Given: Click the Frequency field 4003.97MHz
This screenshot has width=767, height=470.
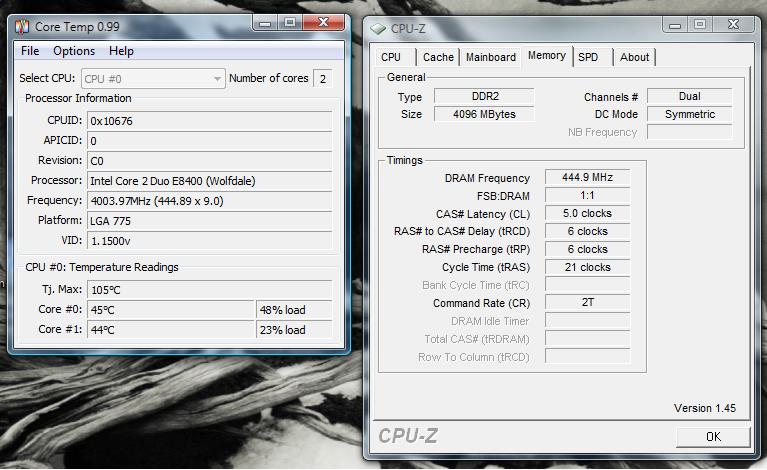Looking at the screenshot, I should pyautogui.click(x=209, y=201).
